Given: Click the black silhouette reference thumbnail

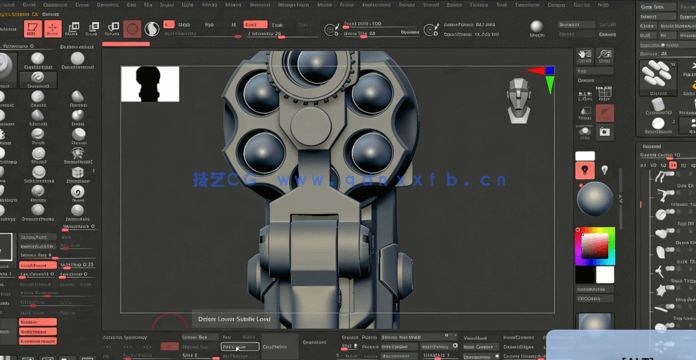Looking at the screenshot, I should click(150, 84).
